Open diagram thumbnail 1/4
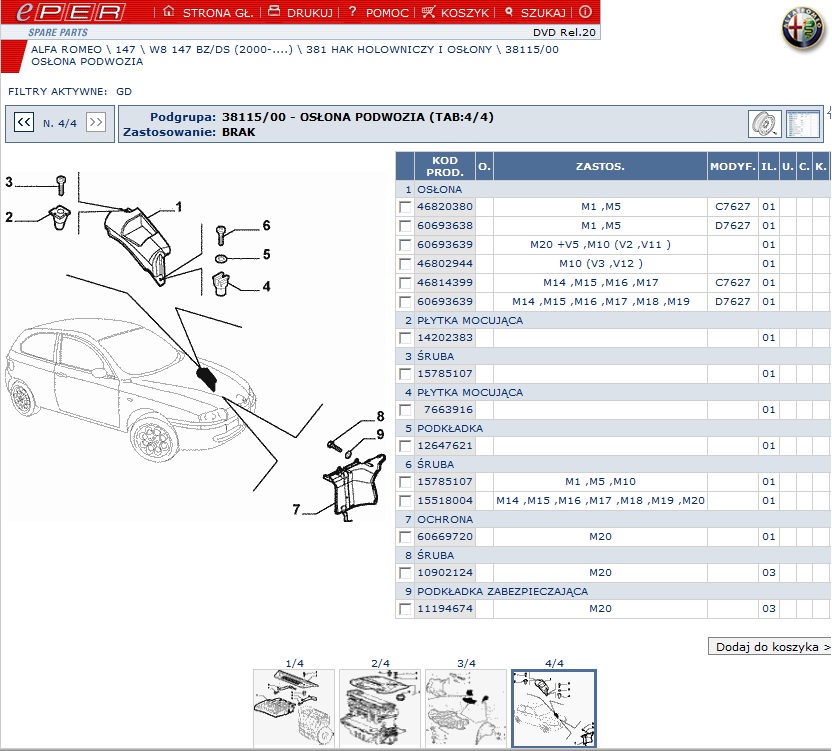The height and width of the screenshot is (751, 832). (x=294, y=709)
